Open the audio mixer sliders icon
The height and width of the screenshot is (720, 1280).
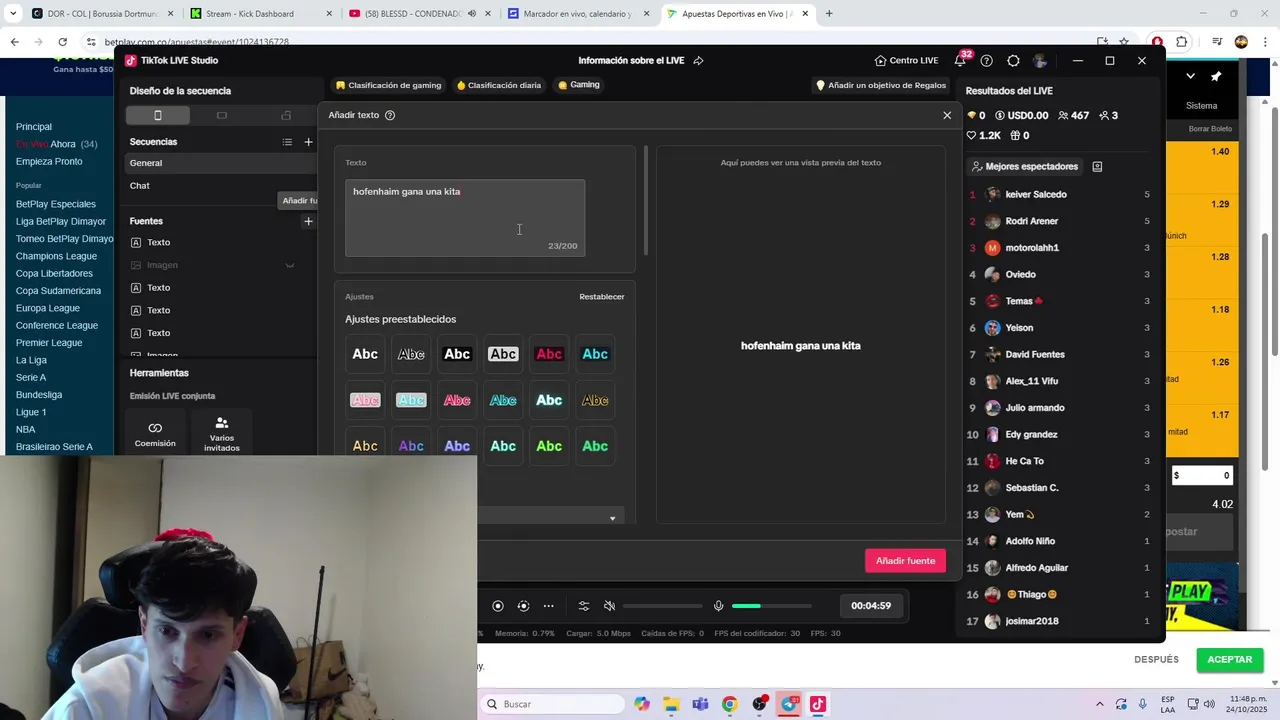point(584,606)
